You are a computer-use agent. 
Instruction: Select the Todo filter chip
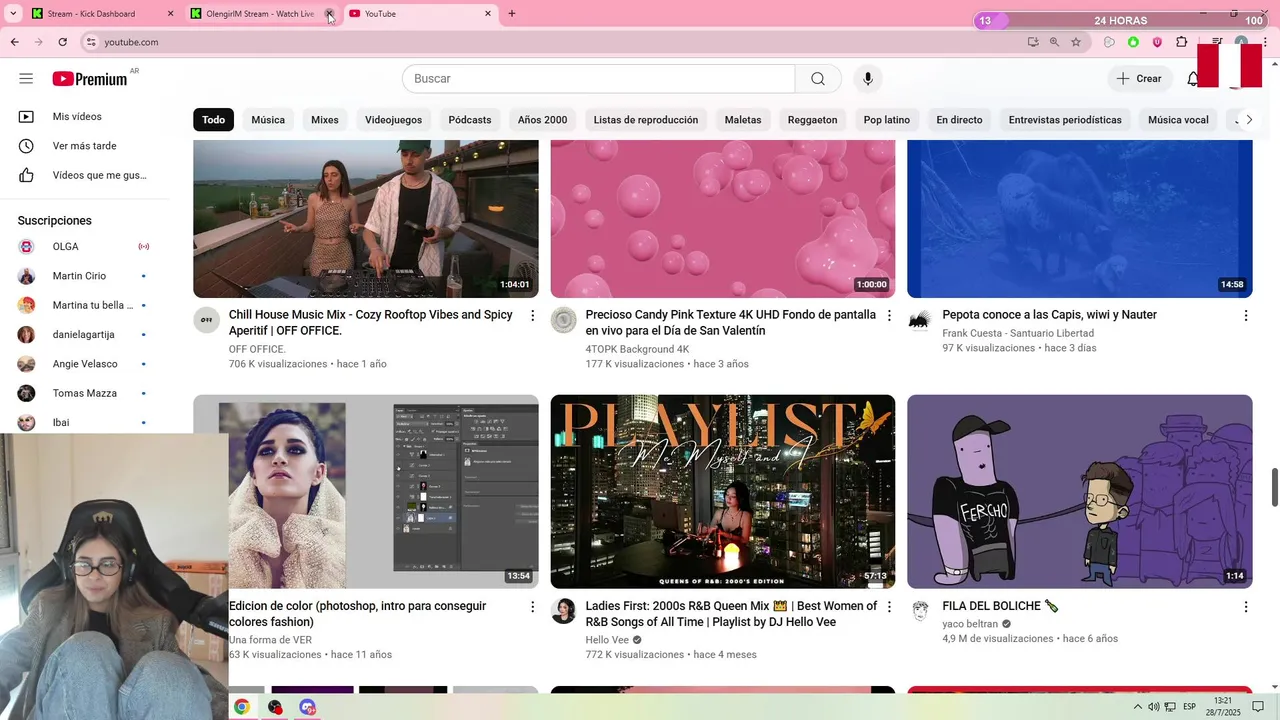pyautogui.click(x=214, y=120)
